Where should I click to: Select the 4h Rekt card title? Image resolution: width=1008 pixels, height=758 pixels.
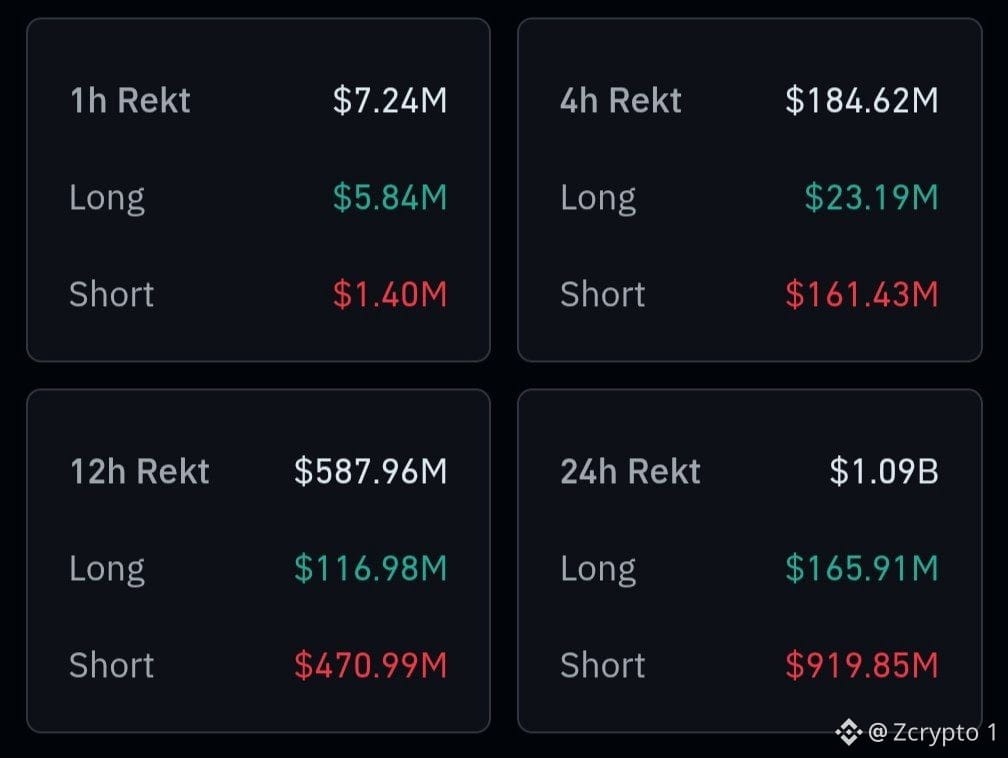[x=620, y=101]
